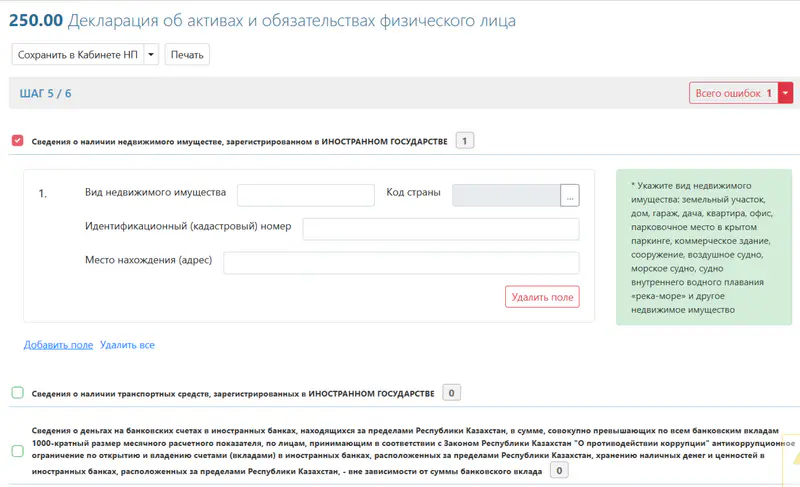Enable the foreign transport vehicles (транспортные средства) checkbox
The height and width of the screenshot is (487, 800).
click(x=17, y=393)
